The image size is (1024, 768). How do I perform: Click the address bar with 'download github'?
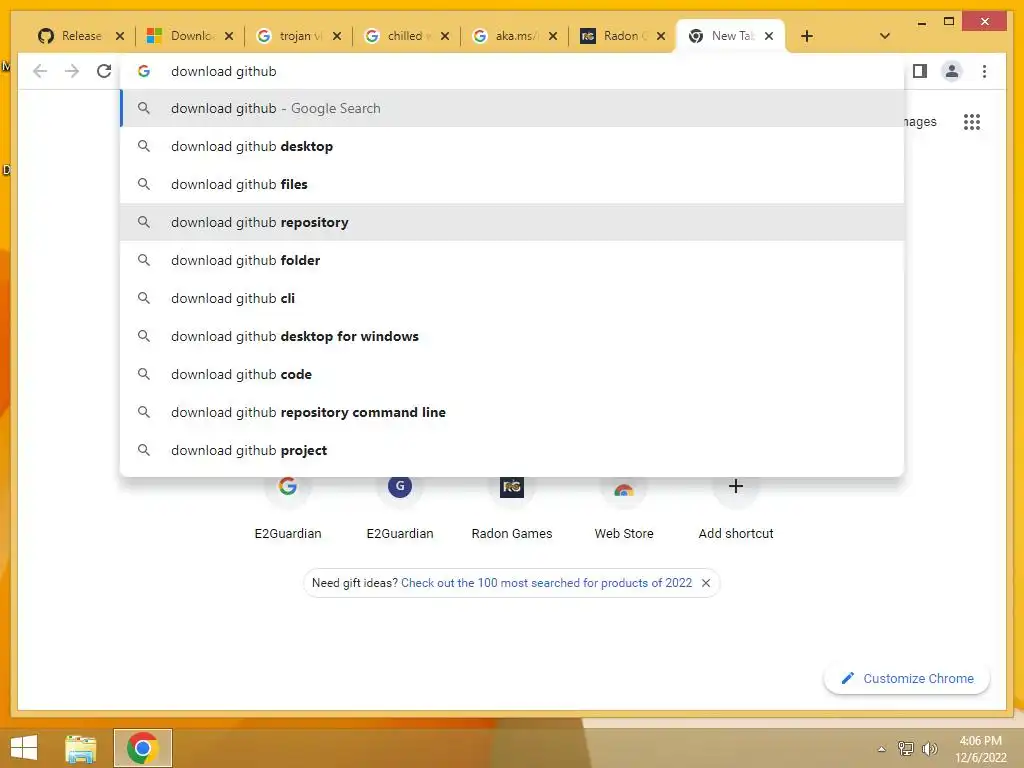[x=512, y=71]
